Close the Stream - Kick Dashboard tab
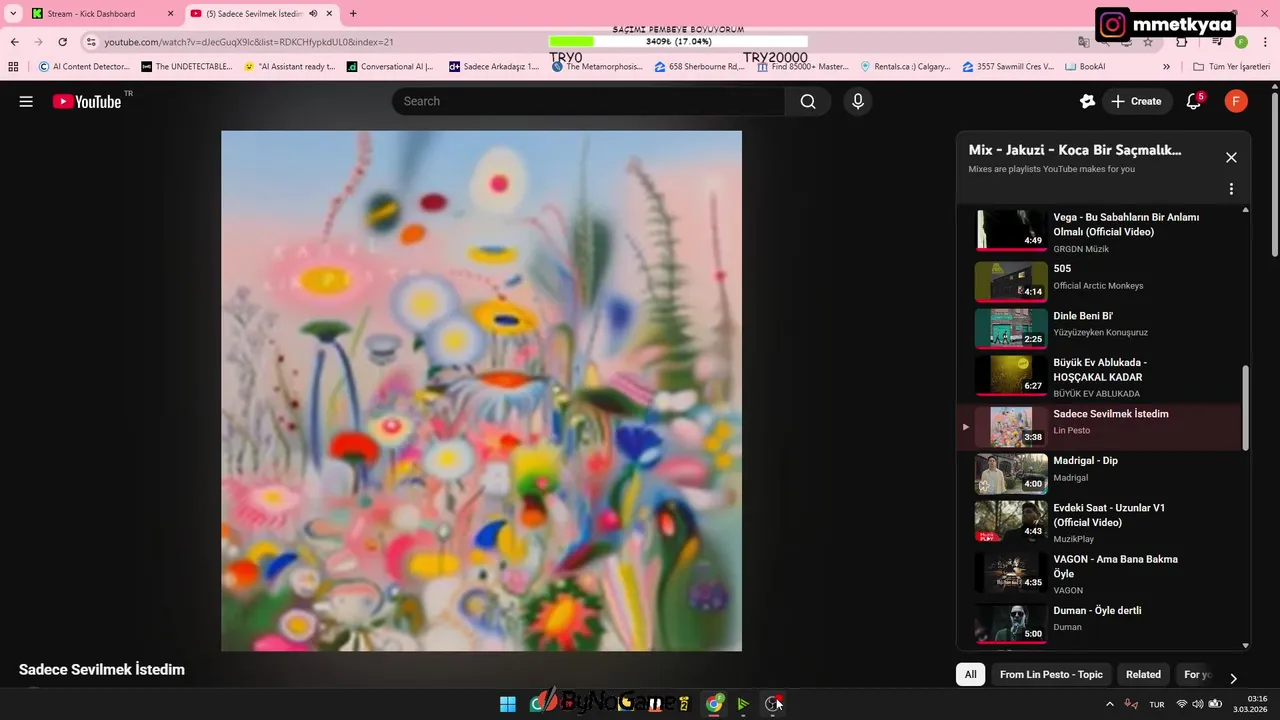1280x720 pixels. click(170, 14)
